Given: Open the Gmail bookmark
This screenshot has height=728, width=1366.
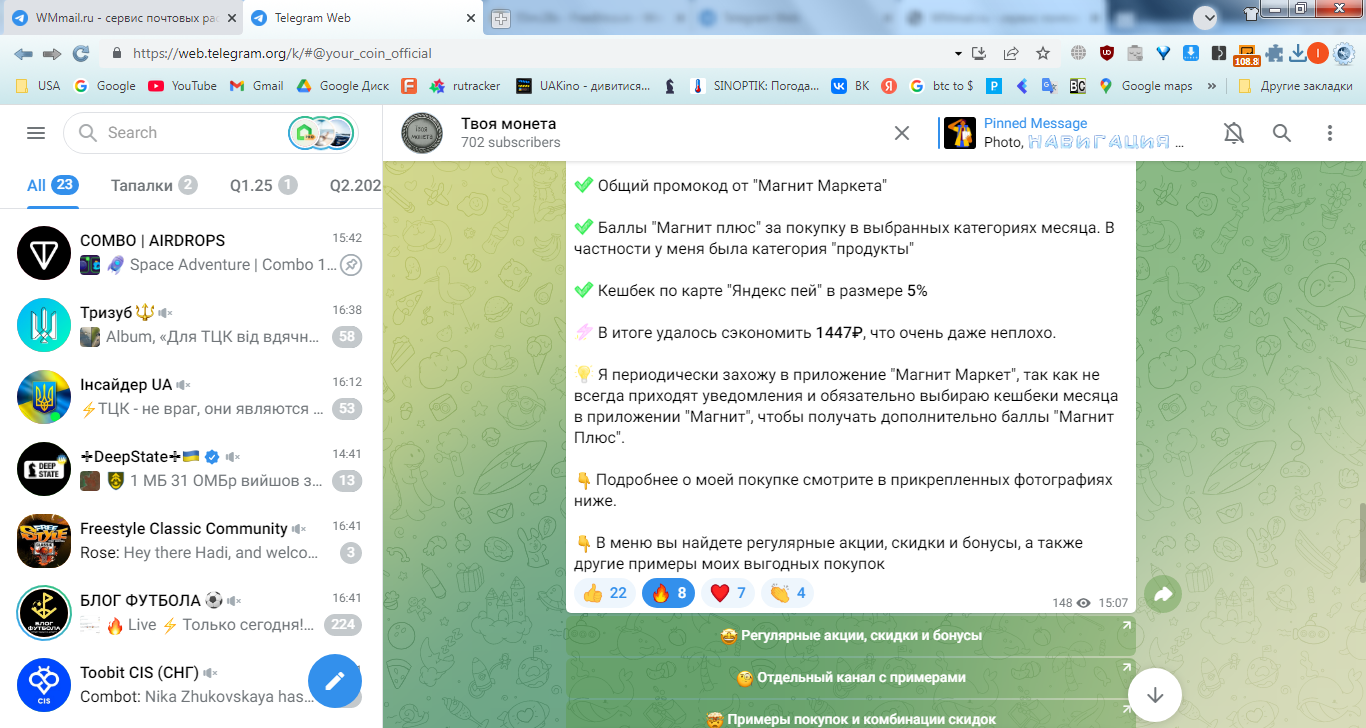Looking at the screenshot, I should coord(257,86).
